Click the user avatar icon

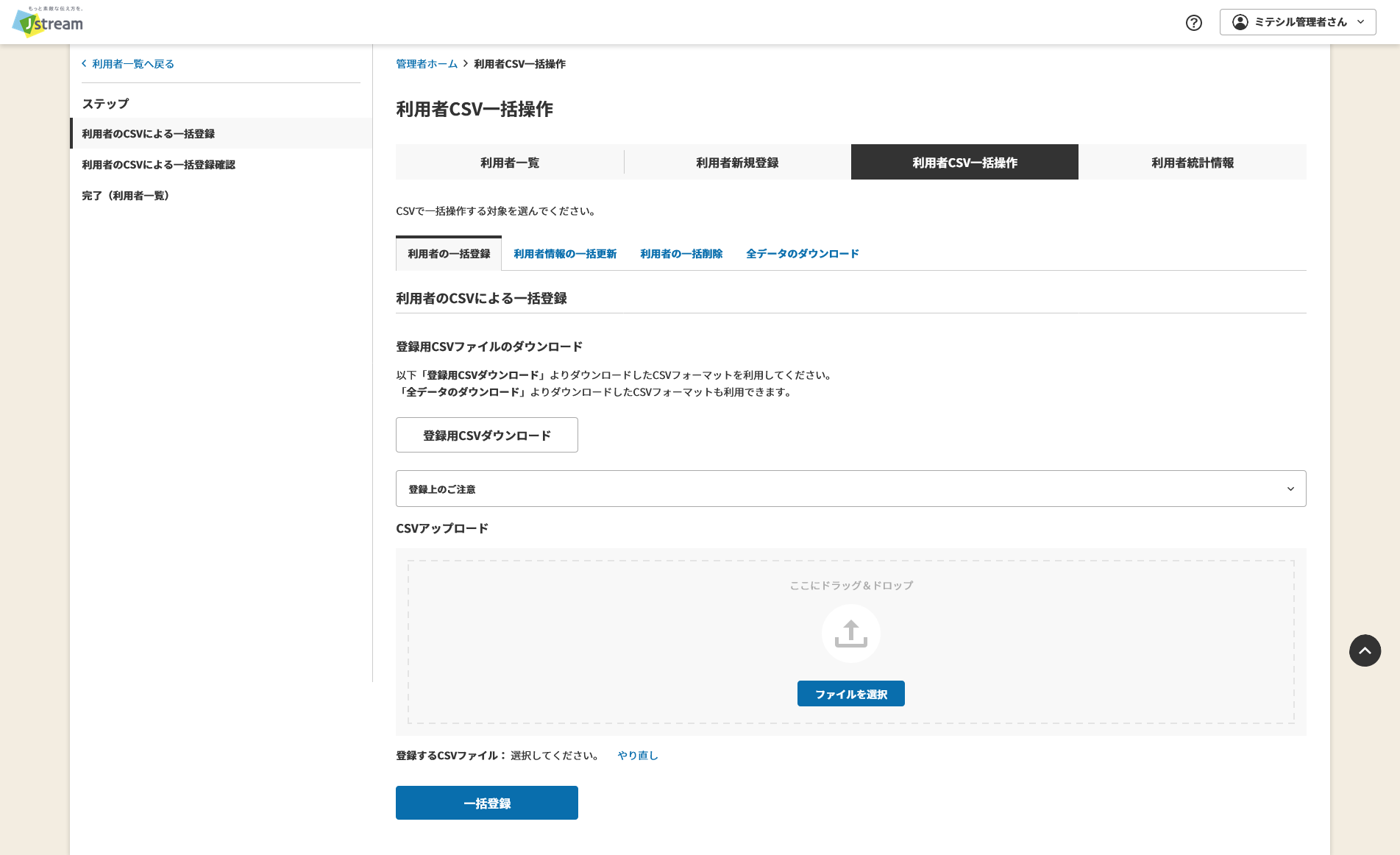point(1240,22)
